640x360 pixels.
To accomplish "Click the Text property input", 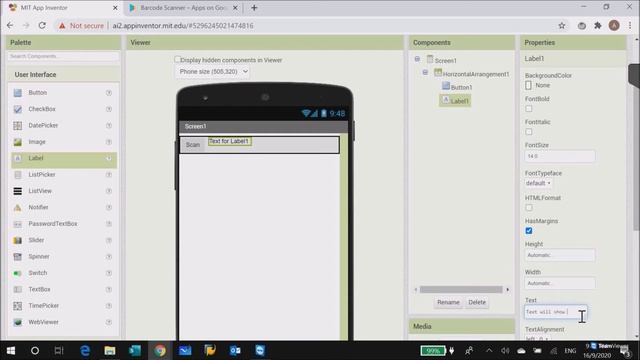I will (556, 312).
